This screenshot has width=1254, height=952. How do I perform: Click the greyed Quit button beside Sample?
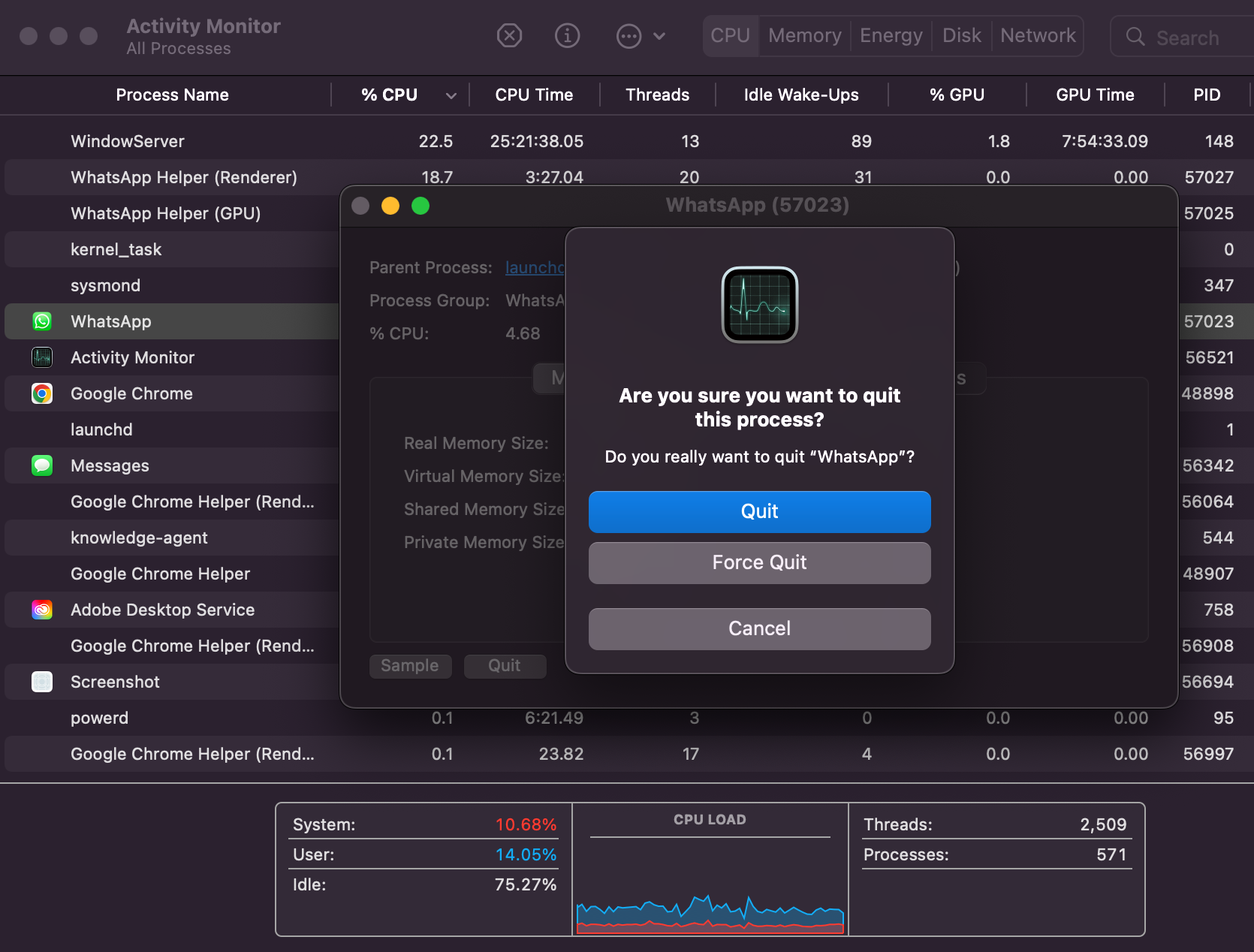(x=505, y=666)
